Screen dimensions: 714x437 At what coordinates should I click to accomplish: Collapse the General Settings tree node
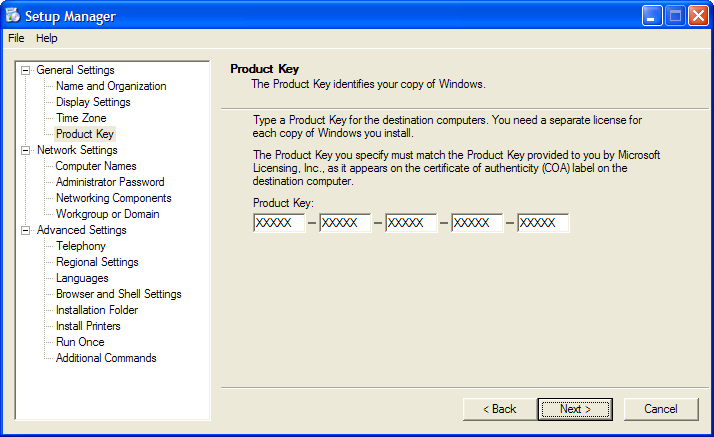(x=26, y=71)
